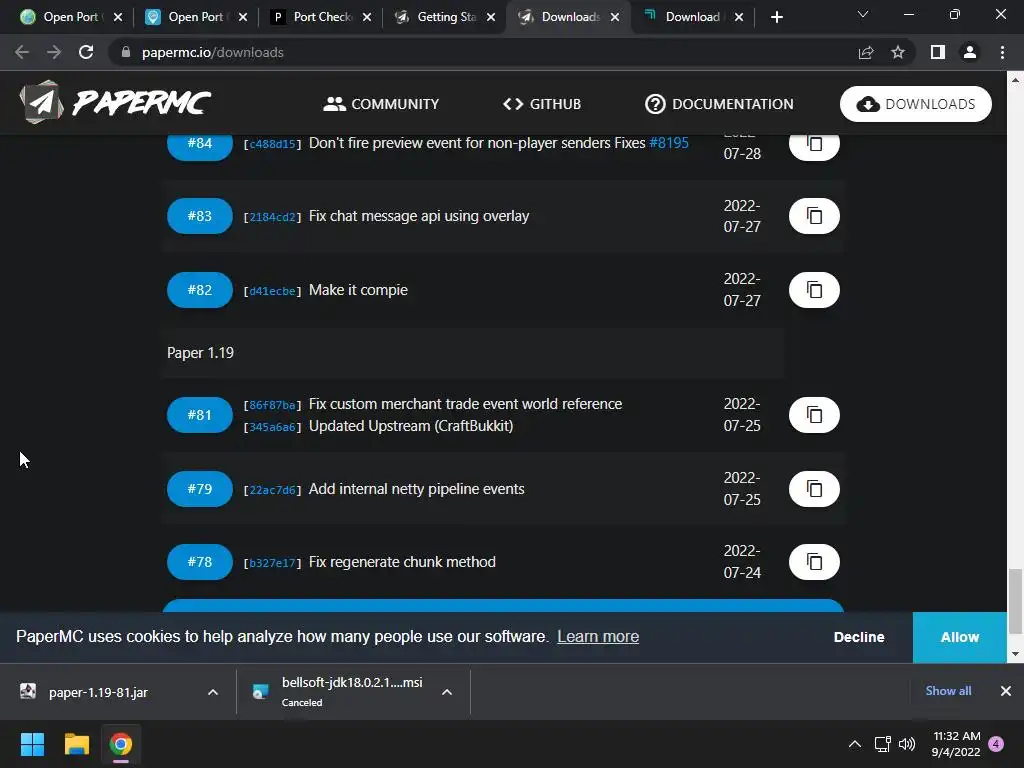Open commit 345a6a6 link
Screen dimensions: 1024x768
coord(272,427)
